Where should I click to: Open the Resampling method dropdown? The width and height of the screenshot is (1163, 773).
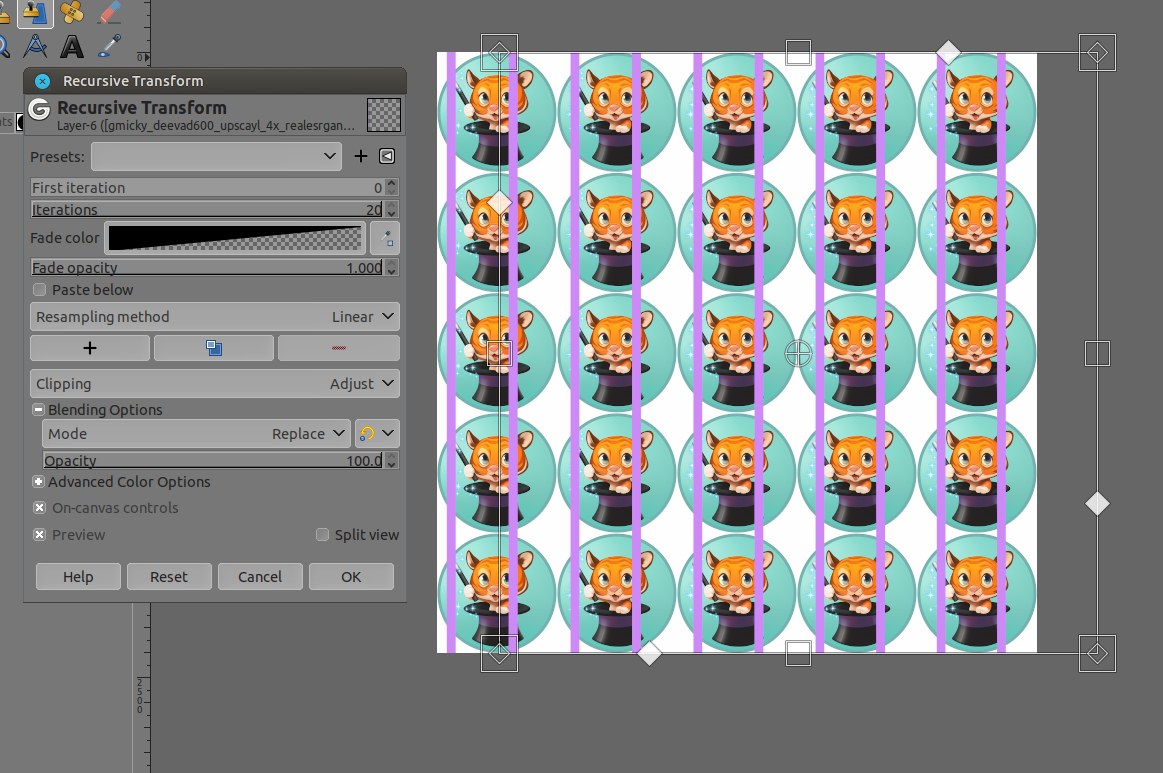click(x=215, y=317)
